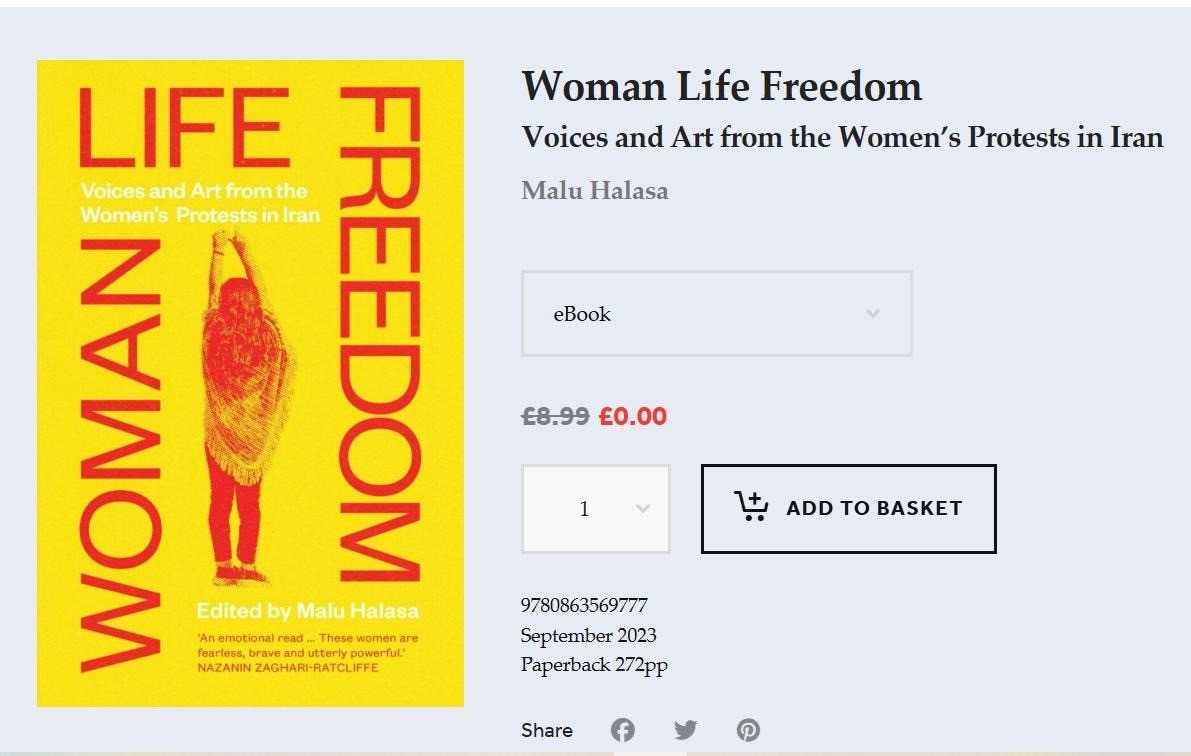Expand the quantity chevron arrow
Viewport: 1191px width, 756px height.
click(x=643, y=509)
